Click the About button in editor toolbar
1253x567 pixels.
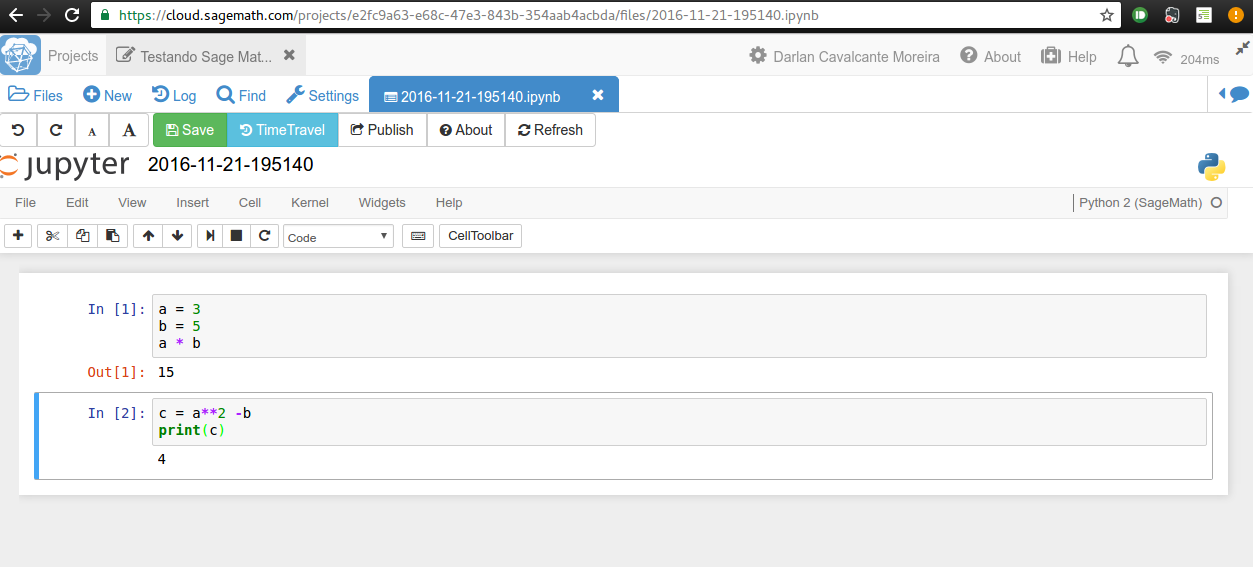466,130
